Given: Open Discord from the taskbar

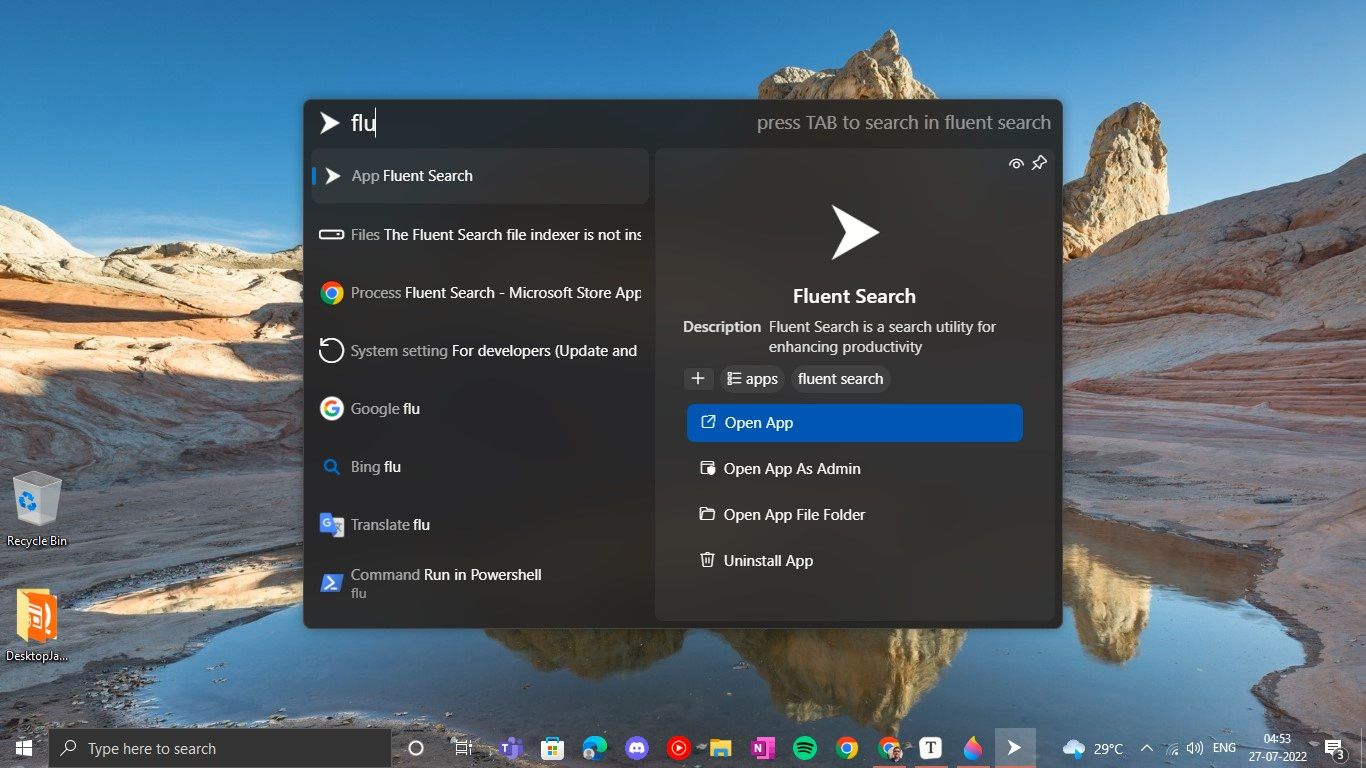Looking at the screenshot, I should (x=637, y=748).
